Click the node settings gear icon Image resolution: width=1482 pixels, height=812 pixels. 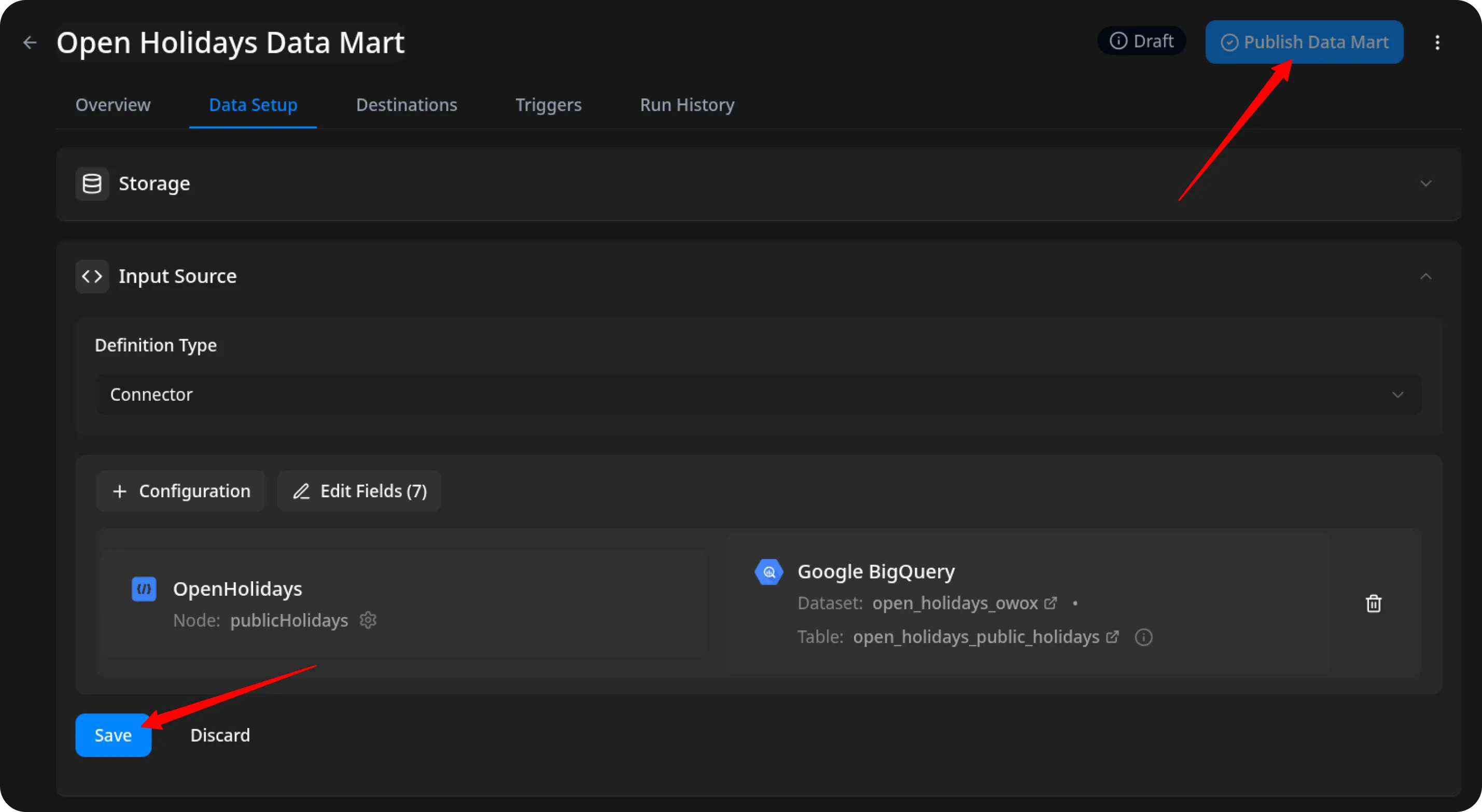[368, 620]
